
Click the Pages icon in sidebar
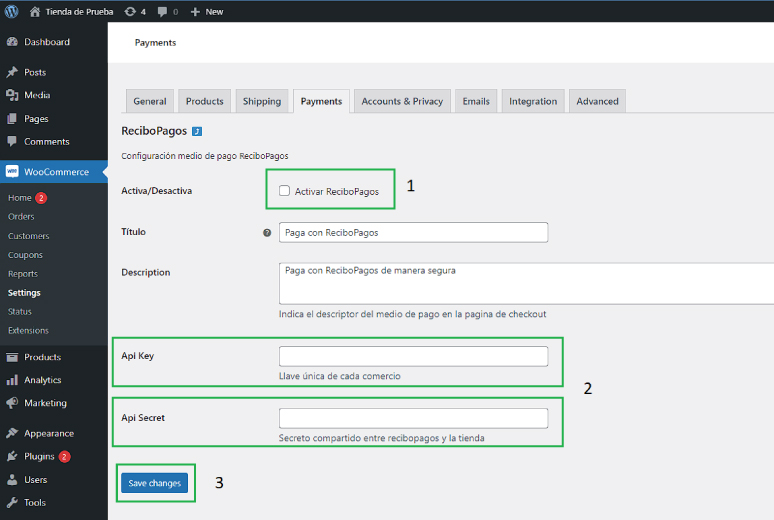tap(12, 119)
